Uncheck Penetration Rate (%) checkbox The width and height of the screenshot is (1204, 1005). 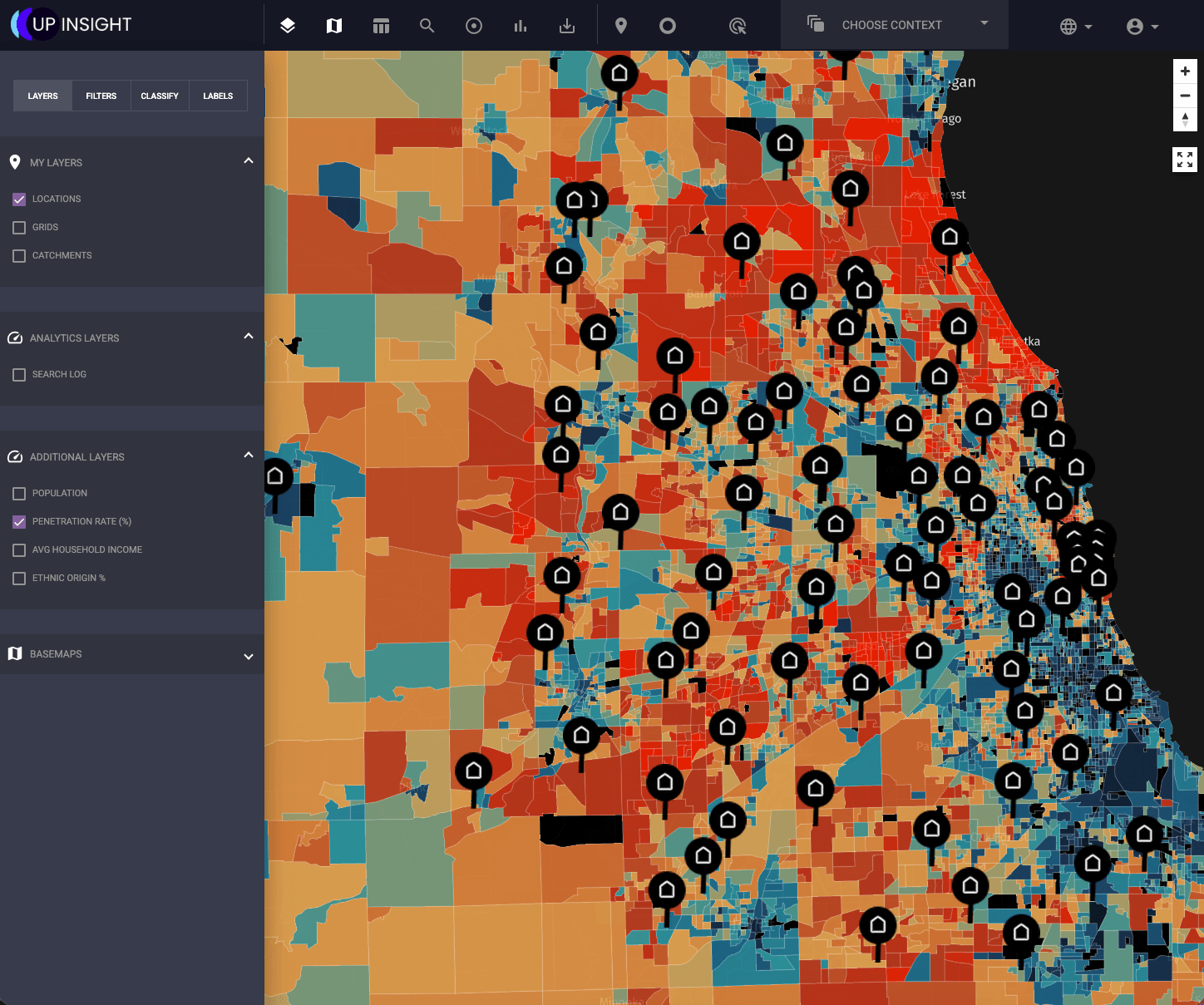click(19, 522)
